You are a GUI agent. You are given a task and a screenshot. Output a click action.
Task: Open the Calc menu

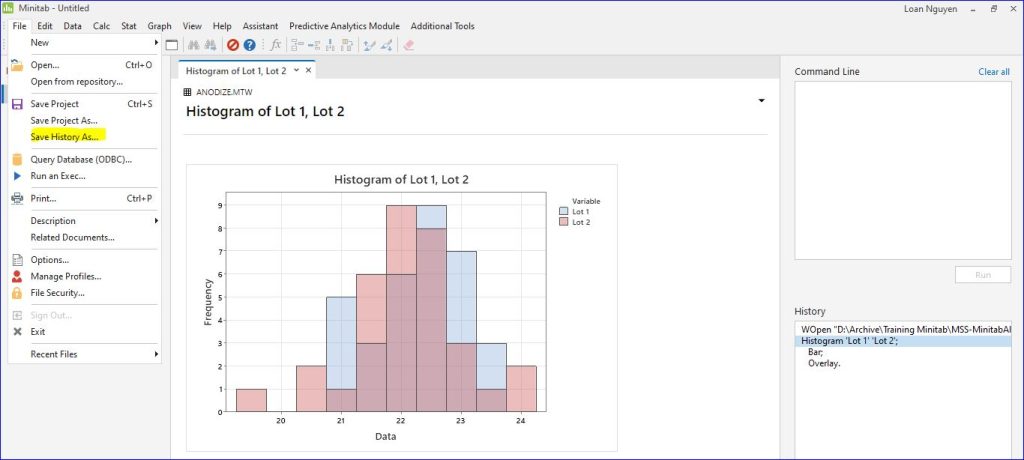click(101, 26)
